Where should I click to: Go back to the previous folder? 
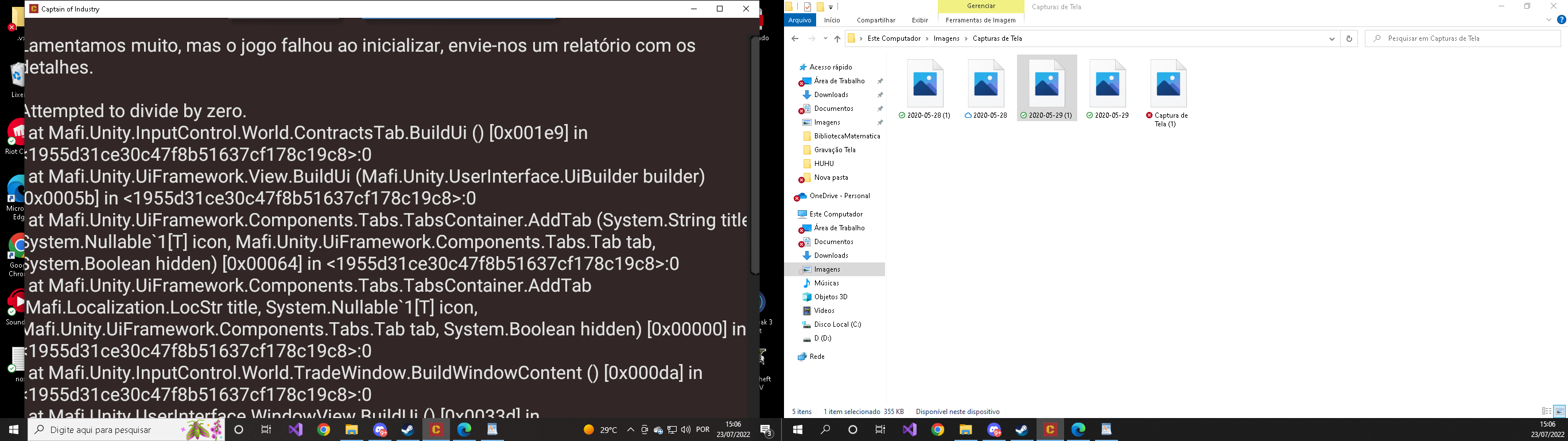pos(794,38)
